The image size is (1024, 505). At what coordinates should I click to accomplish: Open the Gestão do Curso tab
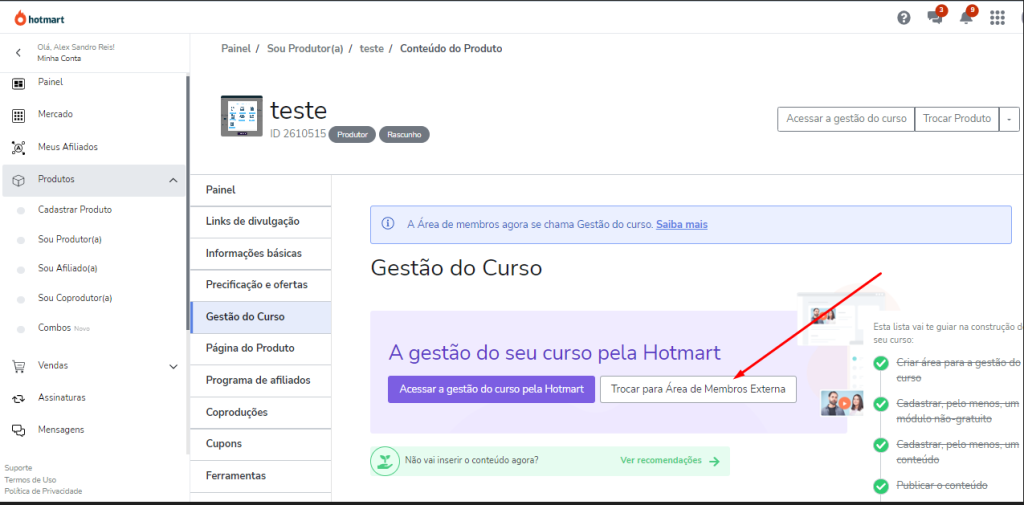261,317
